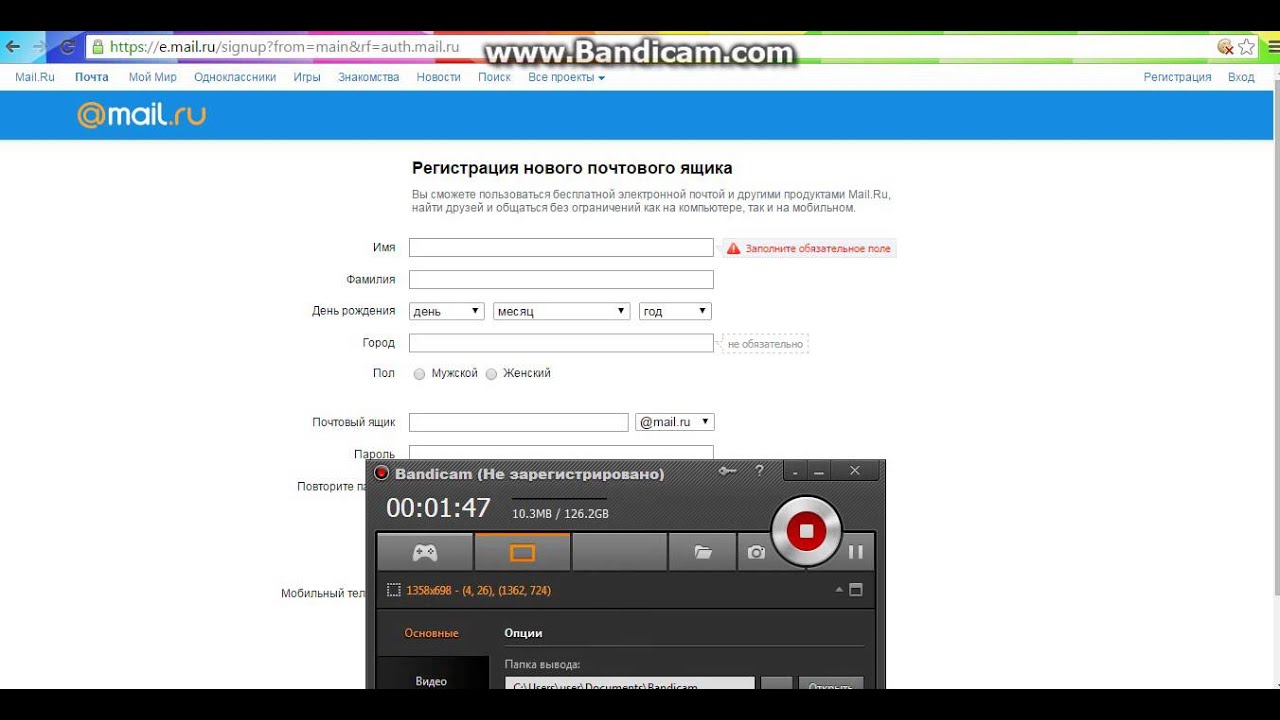Open the день birthday dropdown

[447, 311]
